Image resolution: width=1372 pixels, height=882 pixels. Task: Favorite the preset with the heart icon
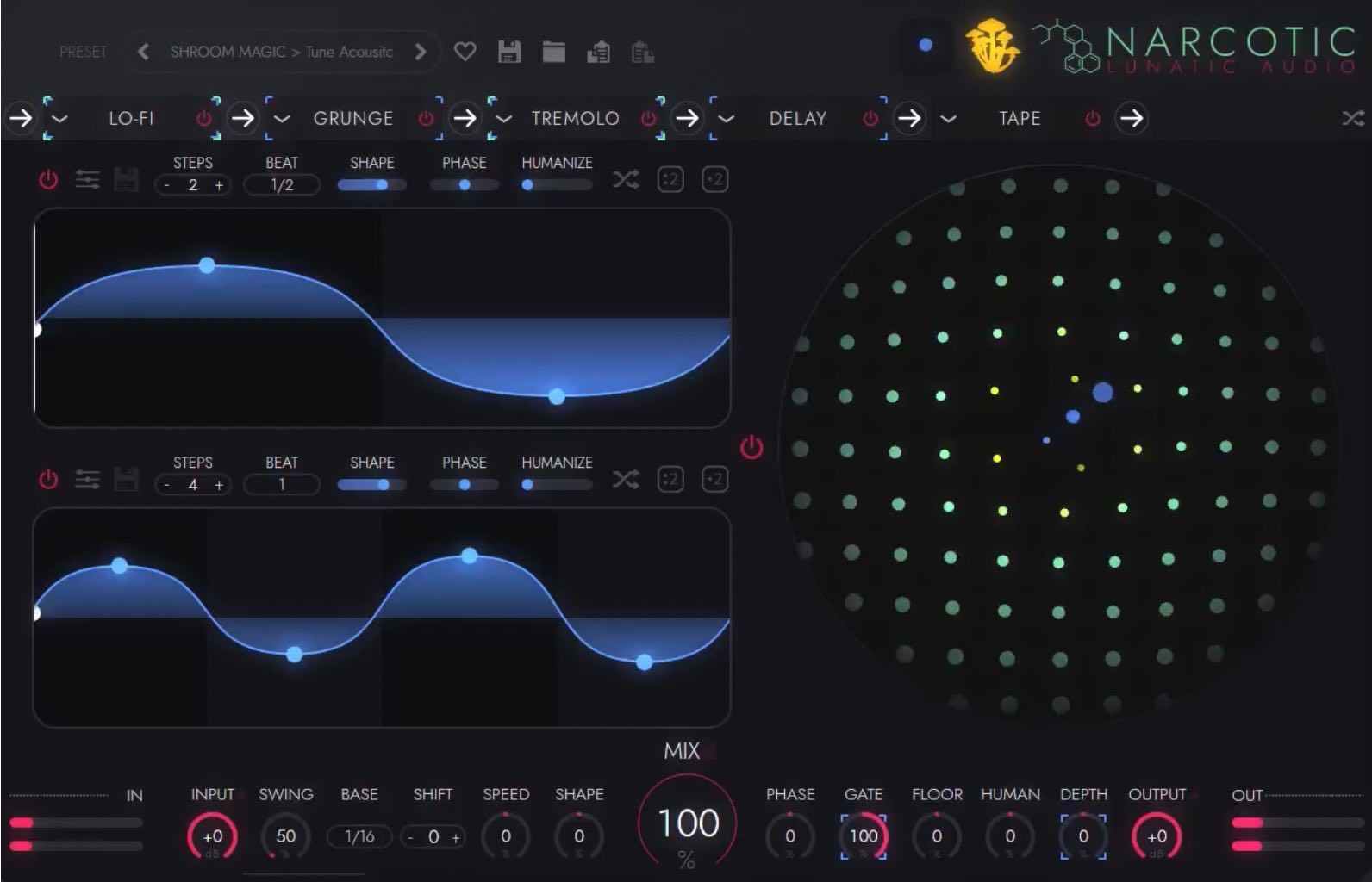[465, 52]
